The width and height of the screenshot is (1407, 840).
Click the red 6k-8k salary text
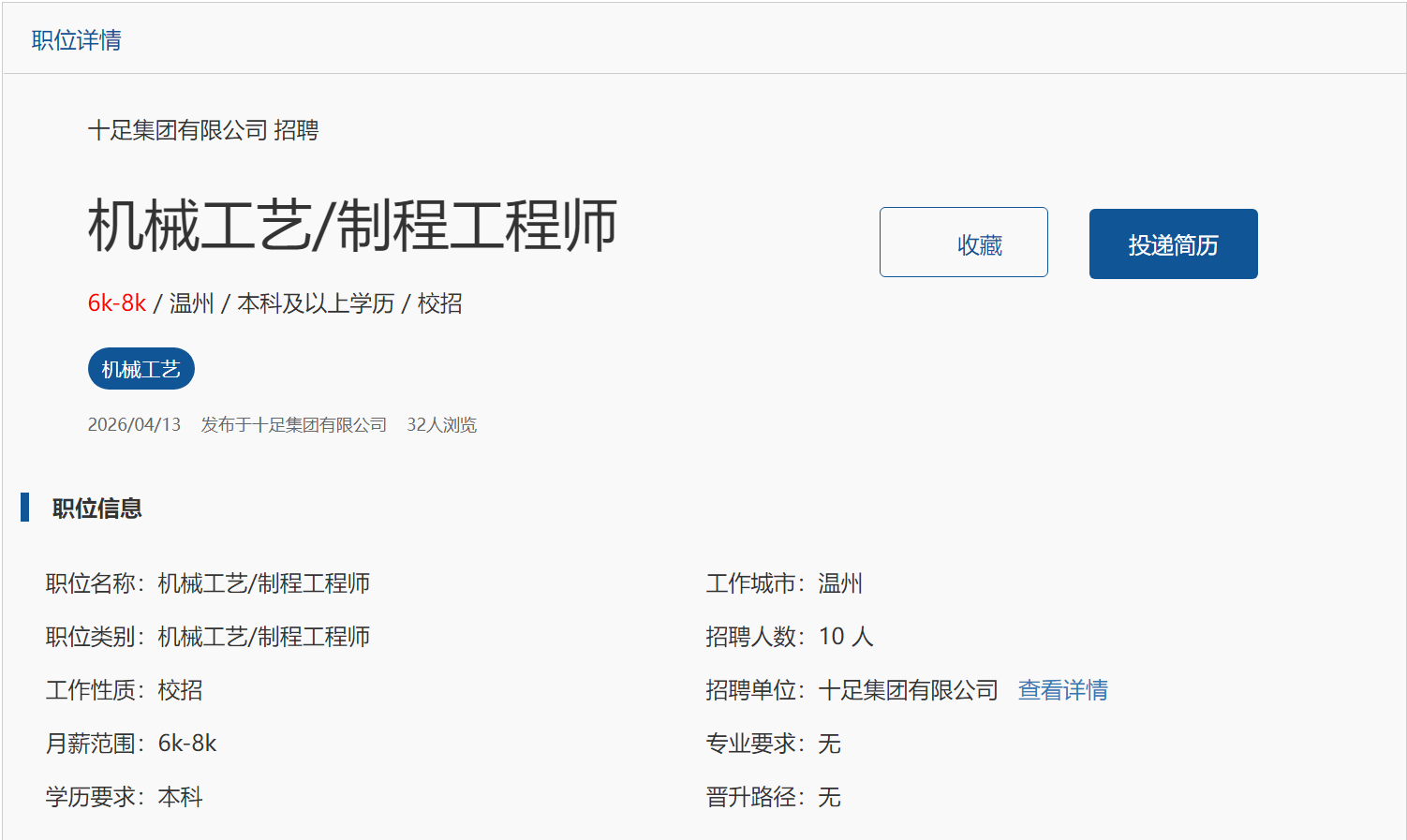click(117, 303)
